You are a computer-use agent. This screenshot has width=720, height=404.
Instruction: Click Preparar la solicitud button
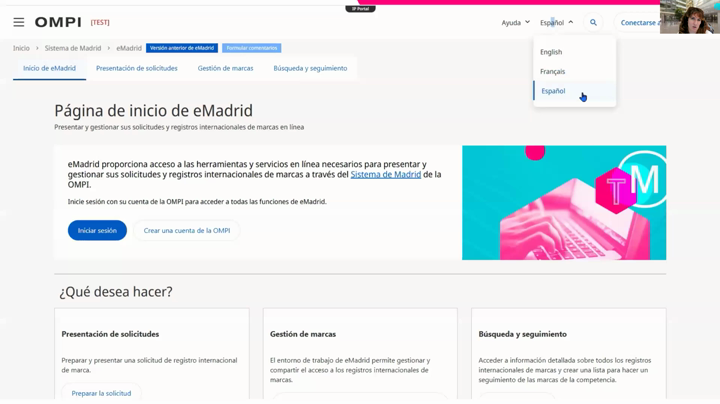point(101,393)
